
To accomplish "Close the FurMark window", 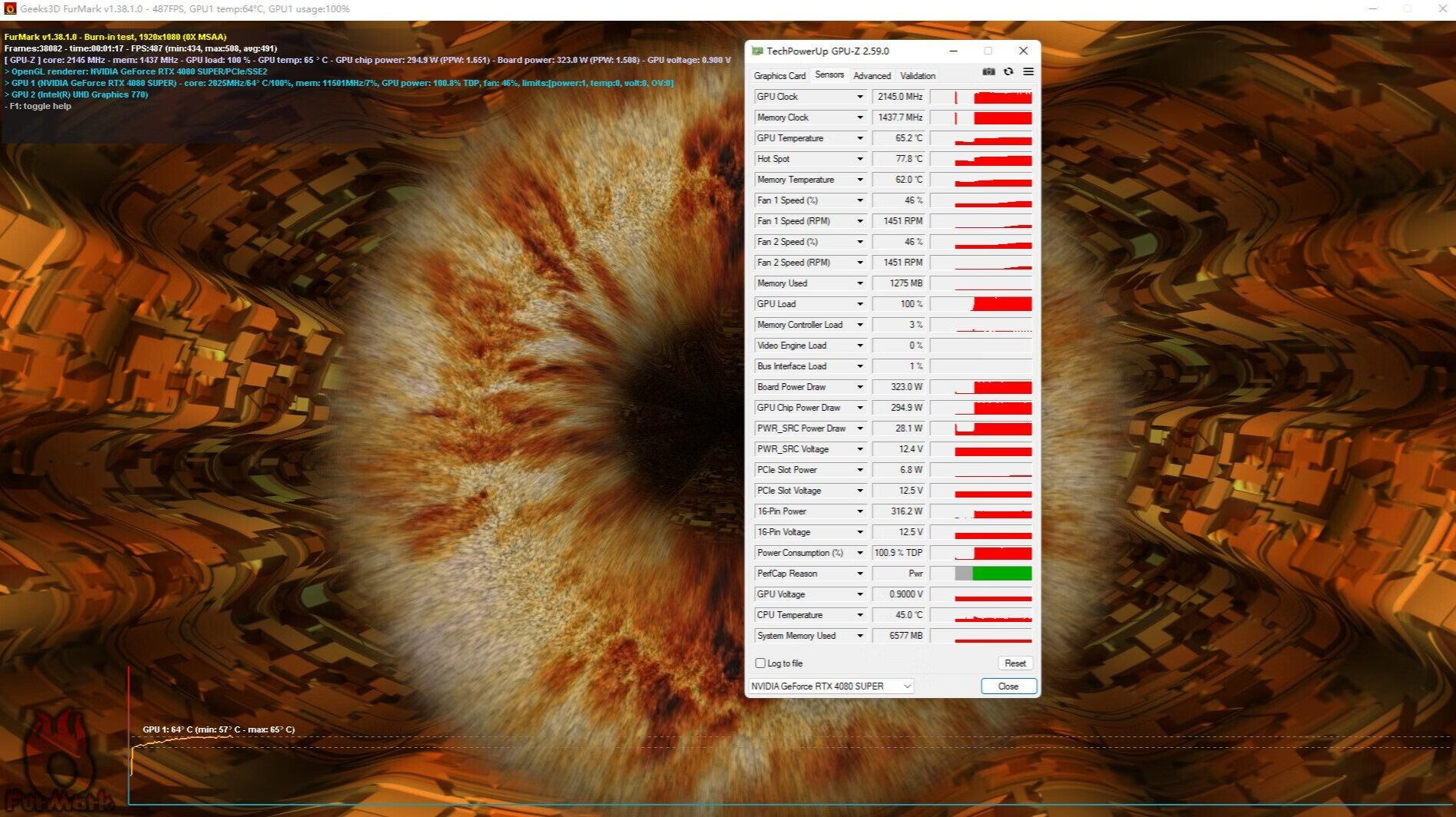I will [1442, 9].
